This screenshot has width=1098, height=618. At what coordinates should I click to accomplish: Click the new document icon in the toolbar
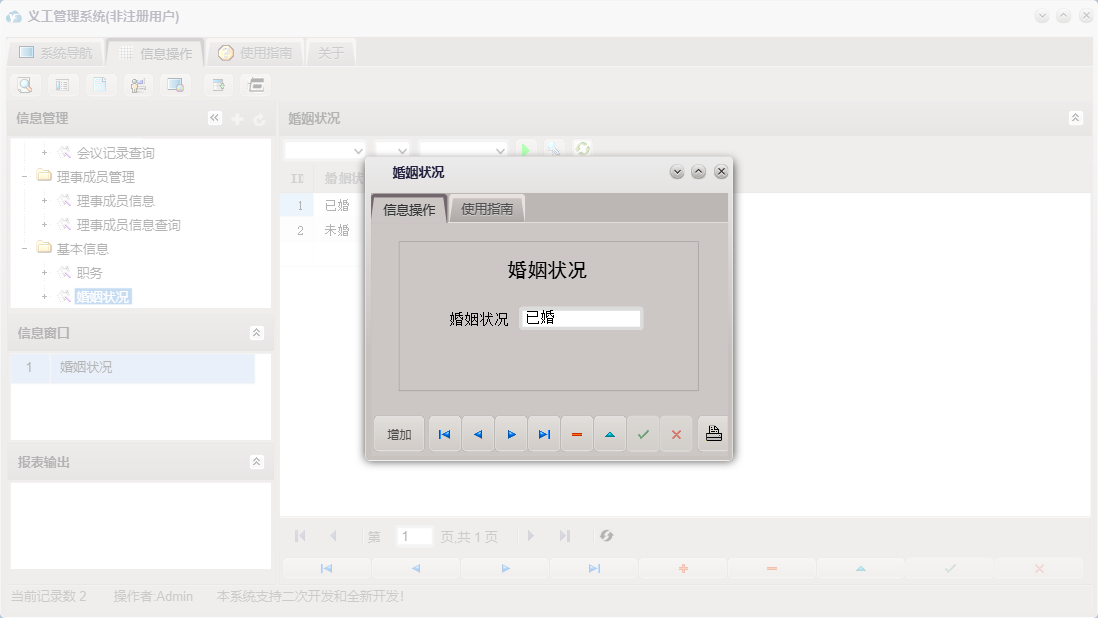point(101,85)
